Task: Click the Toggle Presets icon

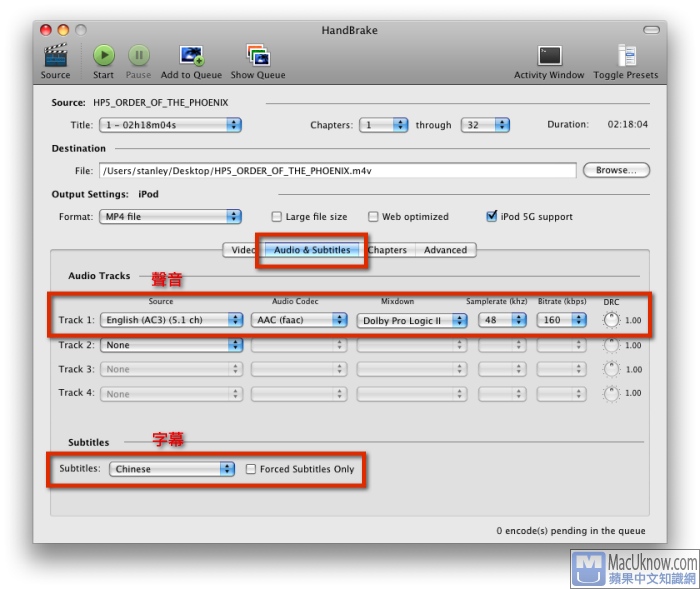Action: pos(626,56)
